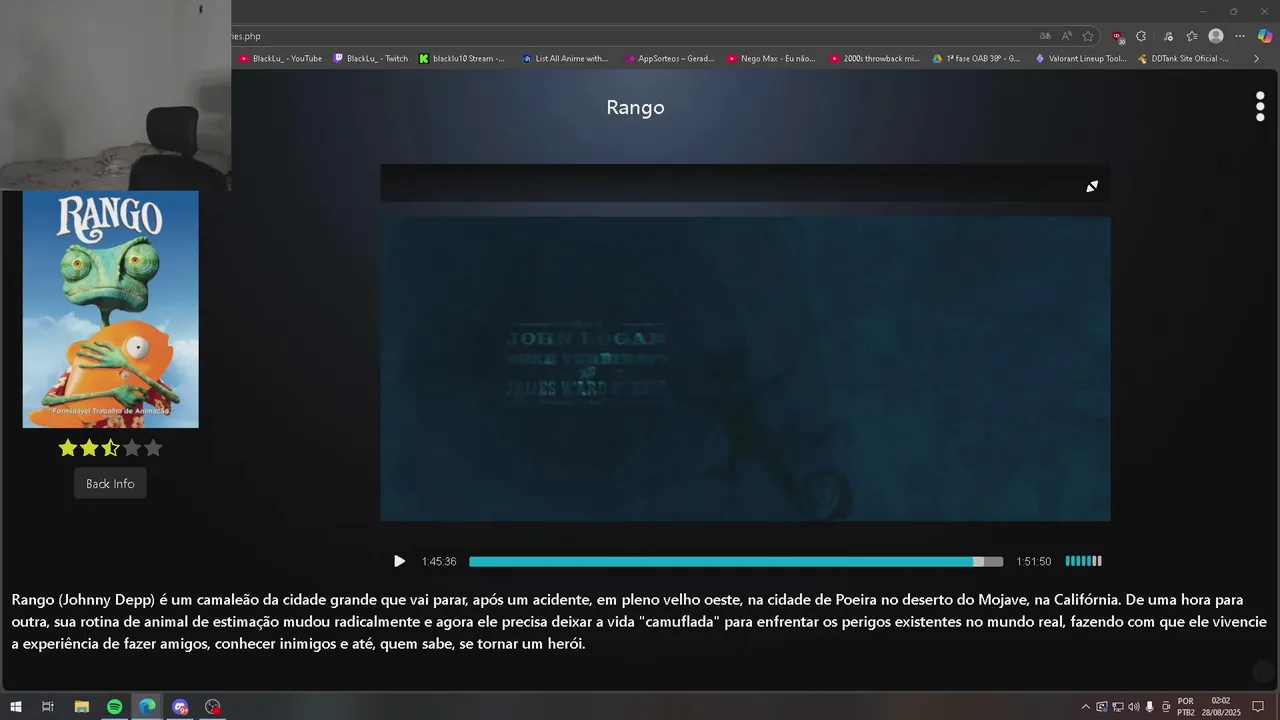The height and width of the screenshot is (720, 1280).
Task: Play the Rango video
Action: (x=399, y=562)
